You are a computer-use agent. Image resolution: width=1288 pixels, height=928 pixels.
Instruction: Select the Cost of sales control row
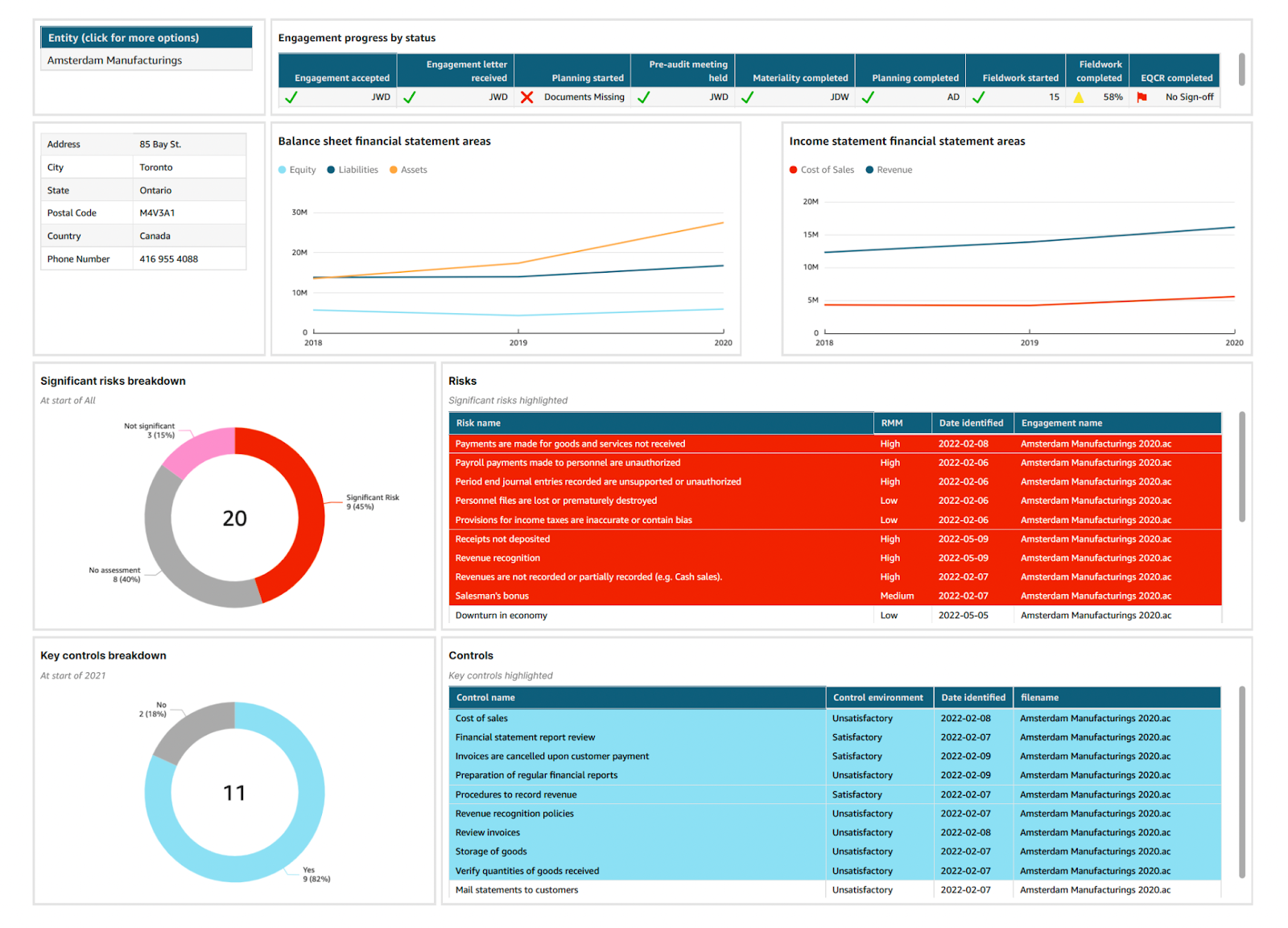pyautogui.click(x=481, y=719)
